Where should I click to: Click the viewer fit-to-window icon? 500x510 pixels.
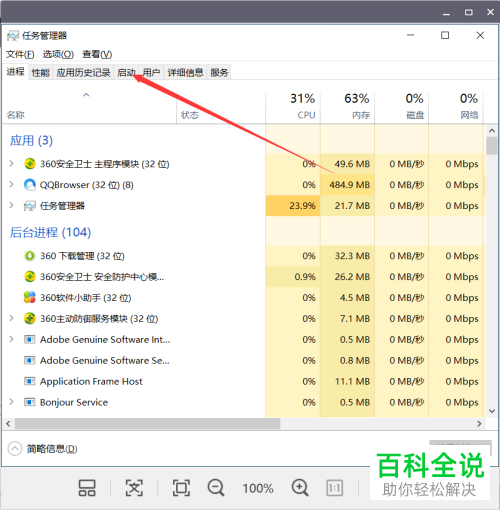point(134,488)
